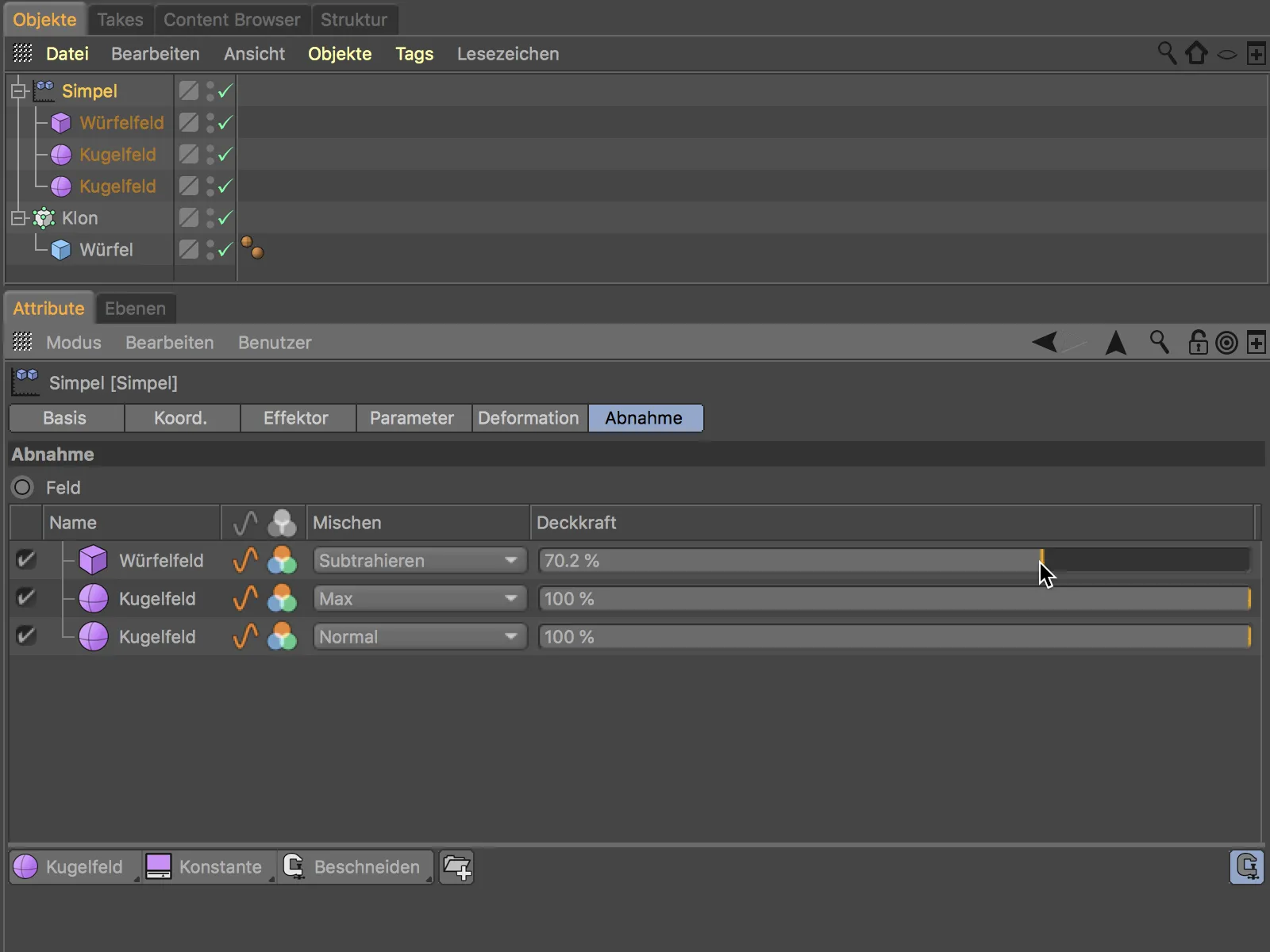The width and height of the screenshot is (1270, 952).
Task: Uncheck the Max Kugelfeld field layer checkbox
Action: point(25,598)
